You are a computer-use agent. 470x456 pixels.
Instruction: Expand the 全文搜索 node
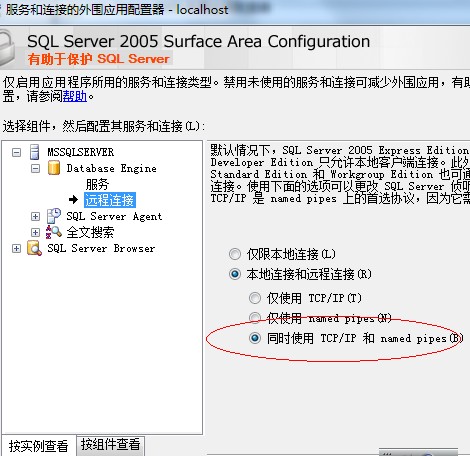click(x=35, y=232)
